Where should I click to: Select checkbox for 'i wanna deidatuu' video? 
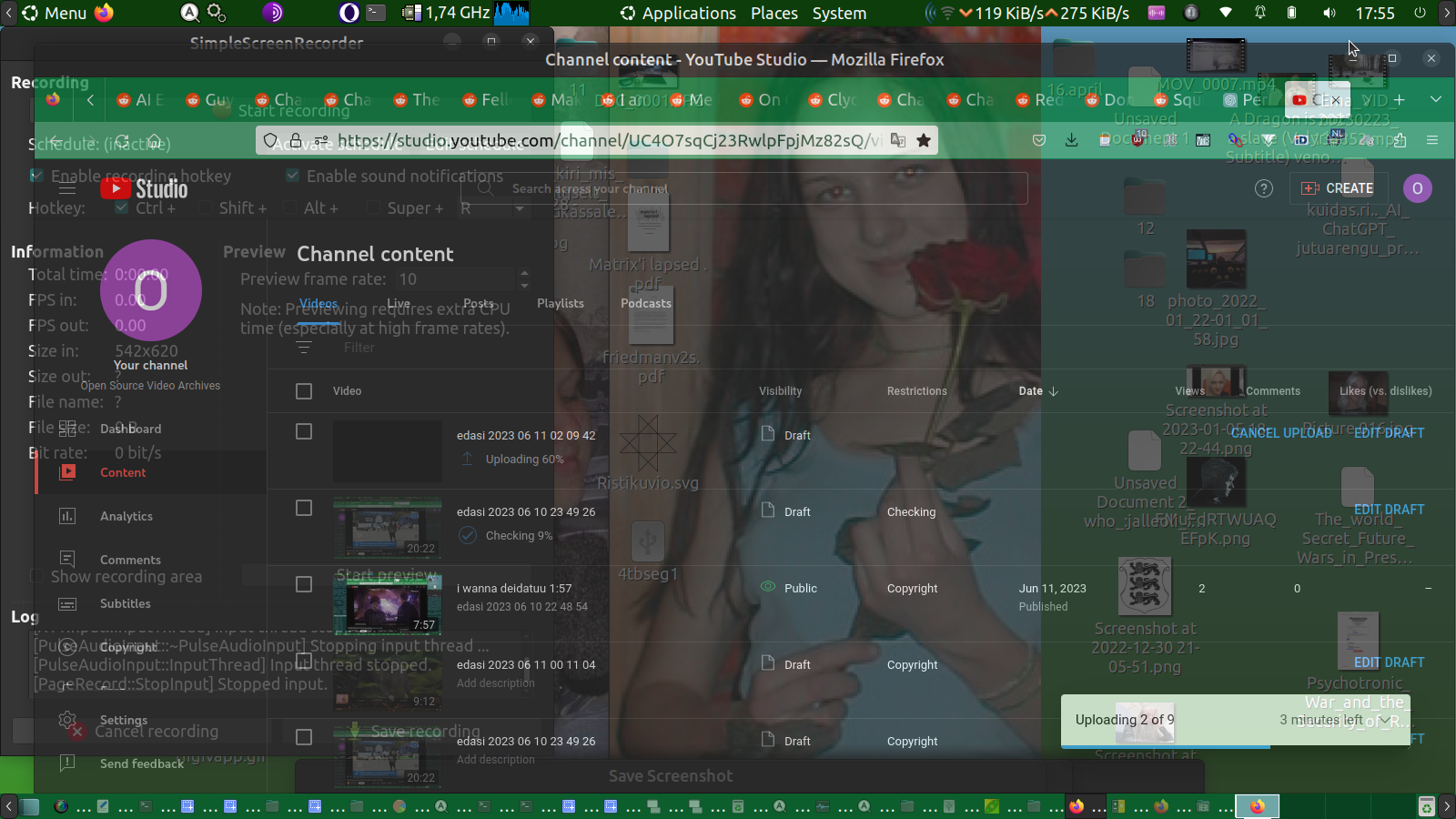304,584
